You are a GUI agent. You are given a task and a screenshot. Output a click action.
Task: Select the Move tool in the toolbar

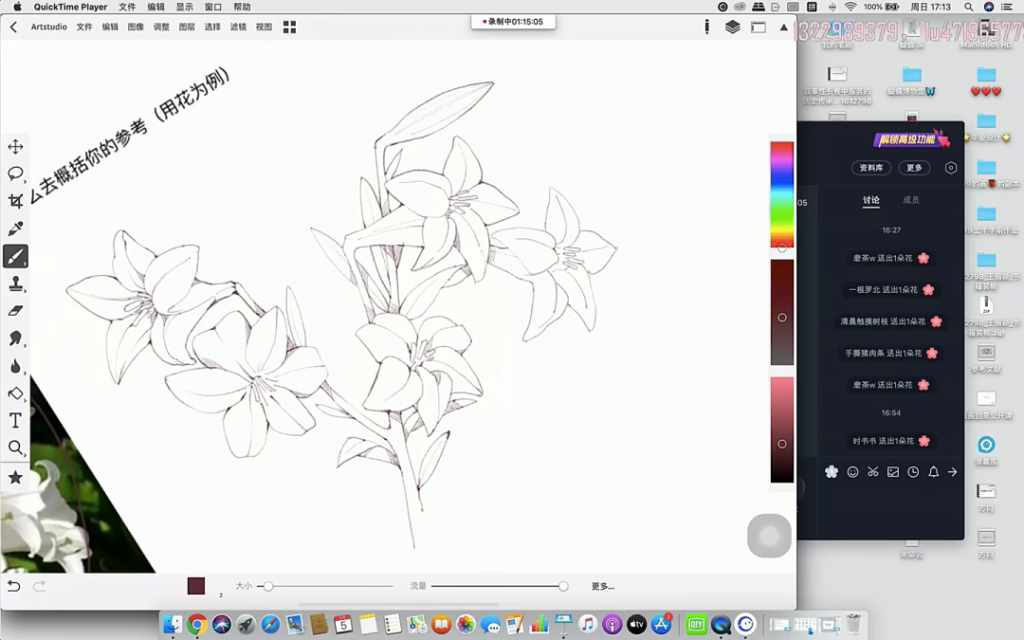click(x=15, y=147)
